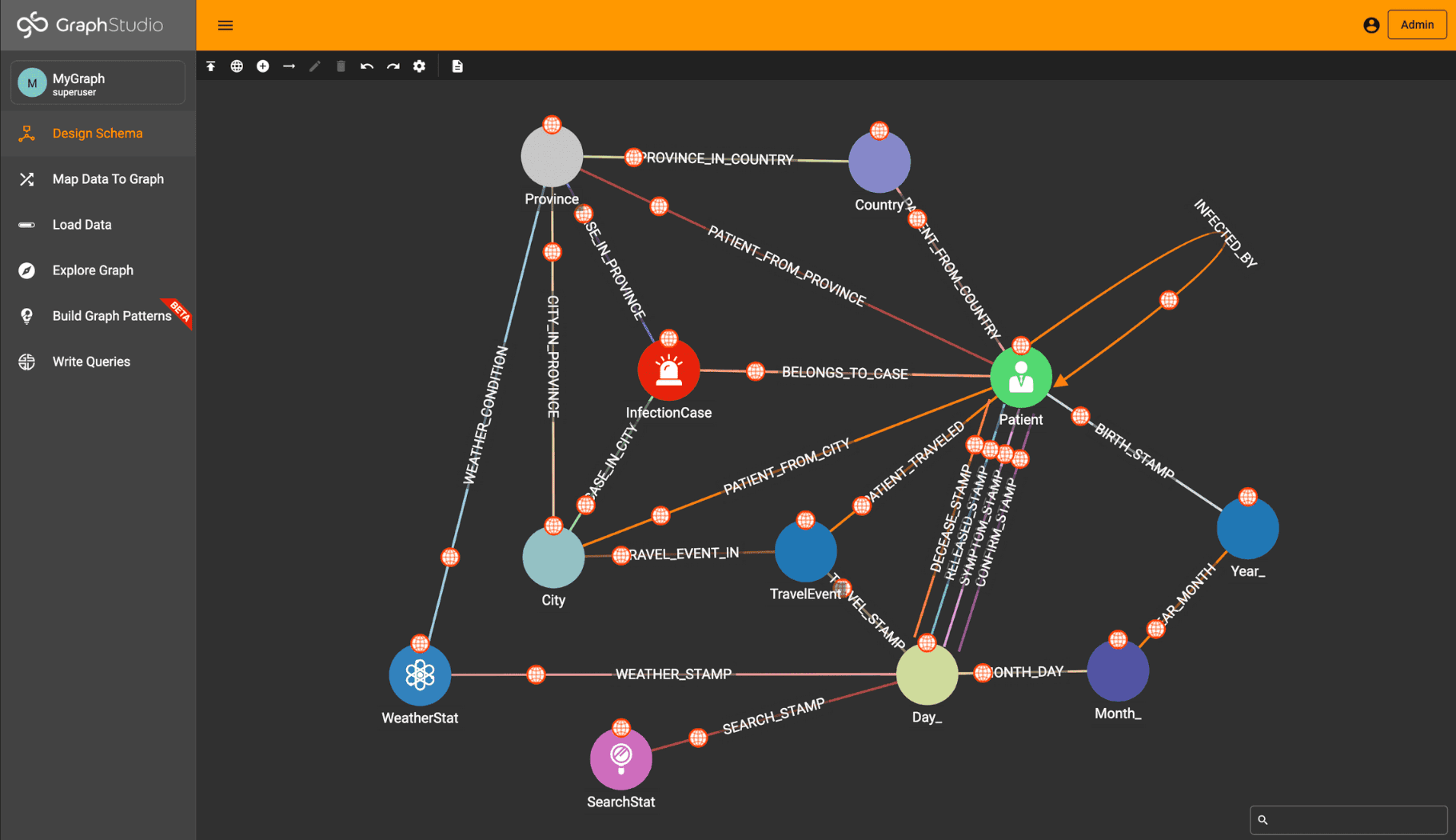Screen dimensions: 1456x840
Task: Click the GraphStudio logo
Action: click(88, 25)
